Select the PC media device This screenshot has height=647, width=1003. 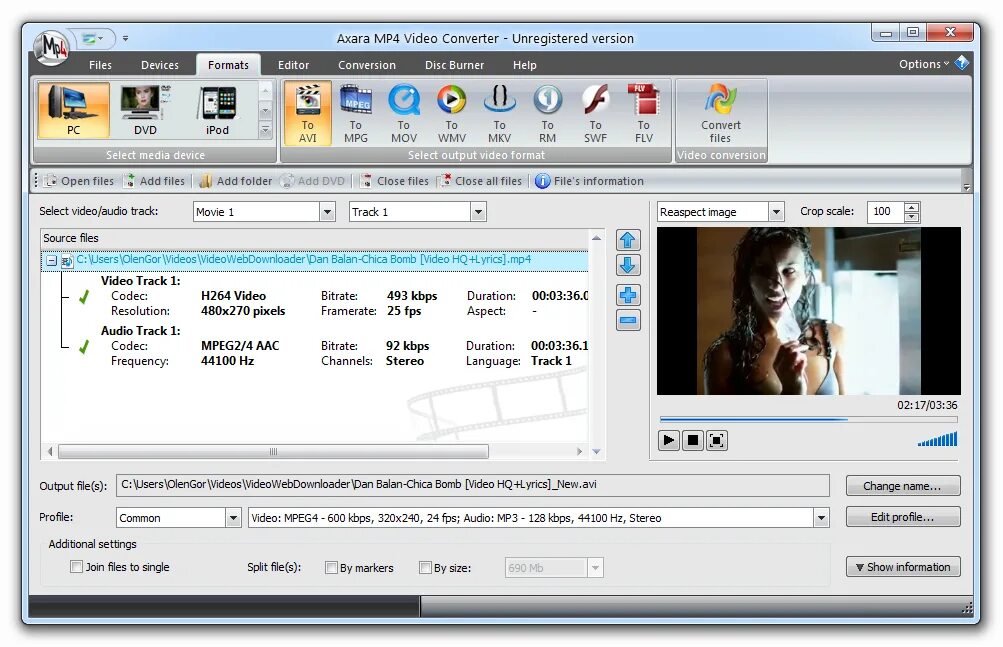[x=74, y=111]
